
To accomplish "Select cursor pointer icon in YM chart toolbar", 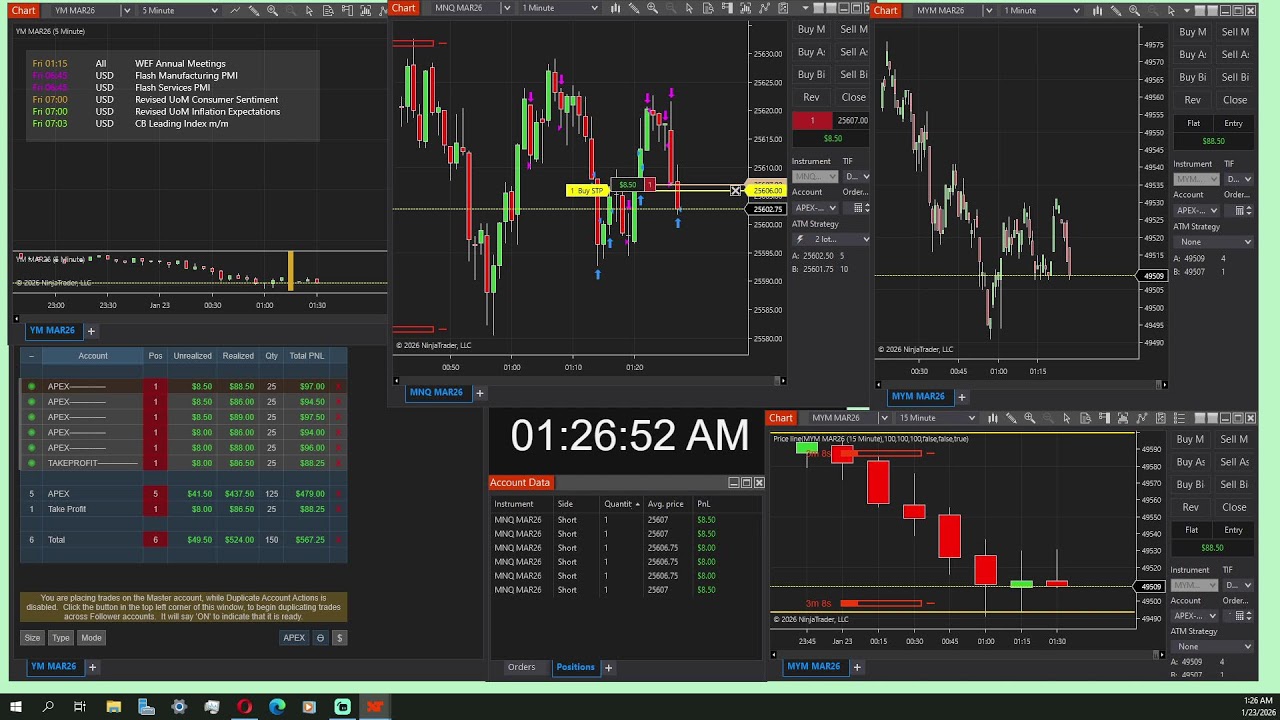I will tap(309, 10).
